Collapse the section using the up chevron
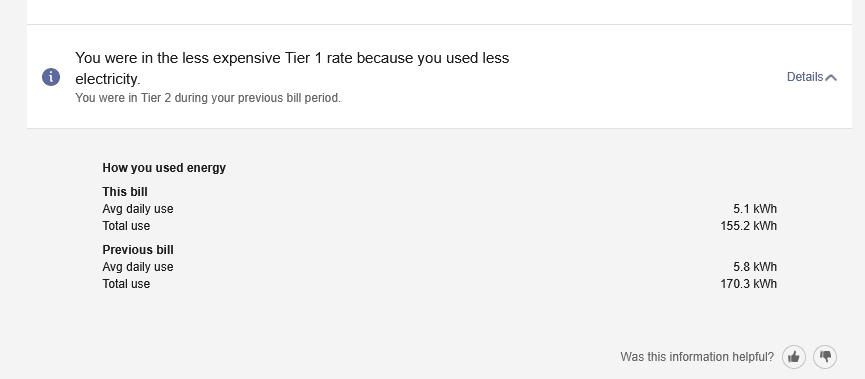 coord(831,78)
